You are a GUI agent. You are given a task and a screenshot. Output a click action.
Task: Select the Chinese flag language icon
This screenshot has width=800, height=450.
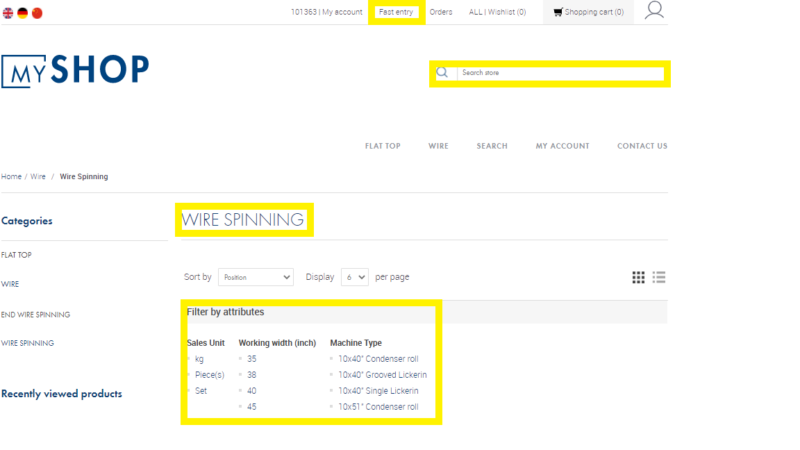point(37,13)
